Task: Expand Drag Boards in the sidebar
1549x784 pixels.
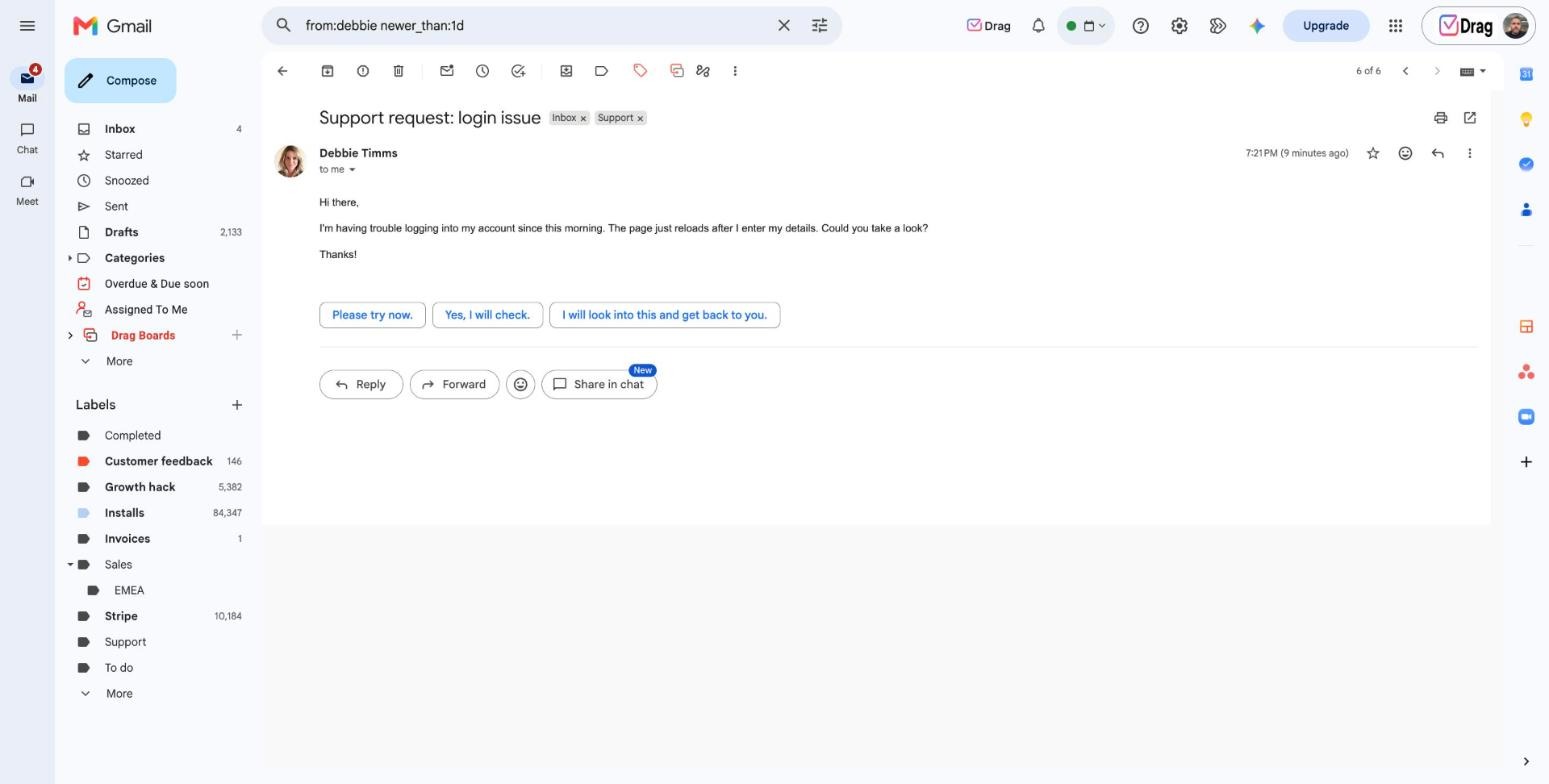Action: point(70,336)
